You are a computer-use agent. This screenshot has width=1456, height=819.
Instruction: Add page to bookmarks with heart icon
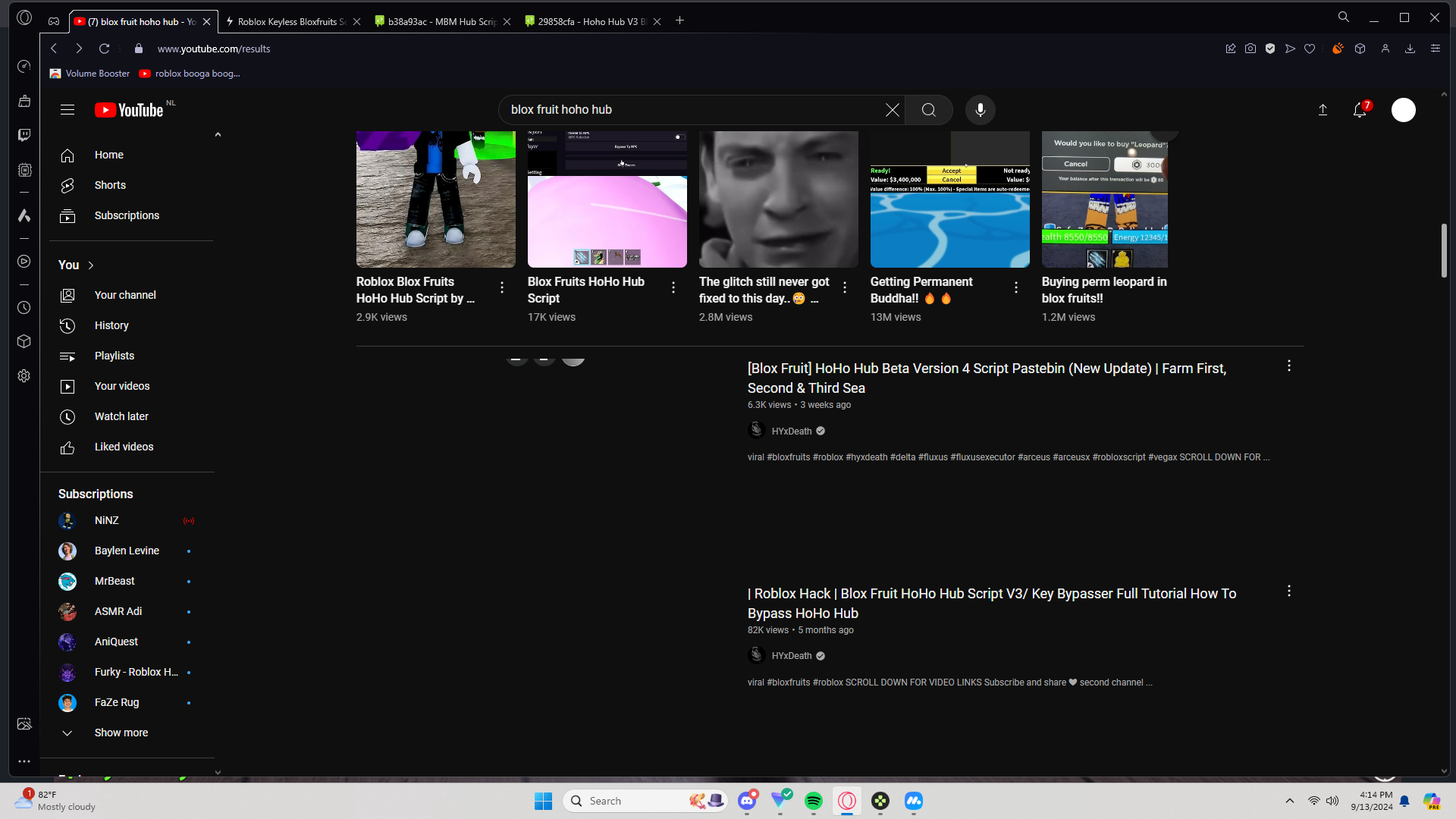coord(1310,49)
